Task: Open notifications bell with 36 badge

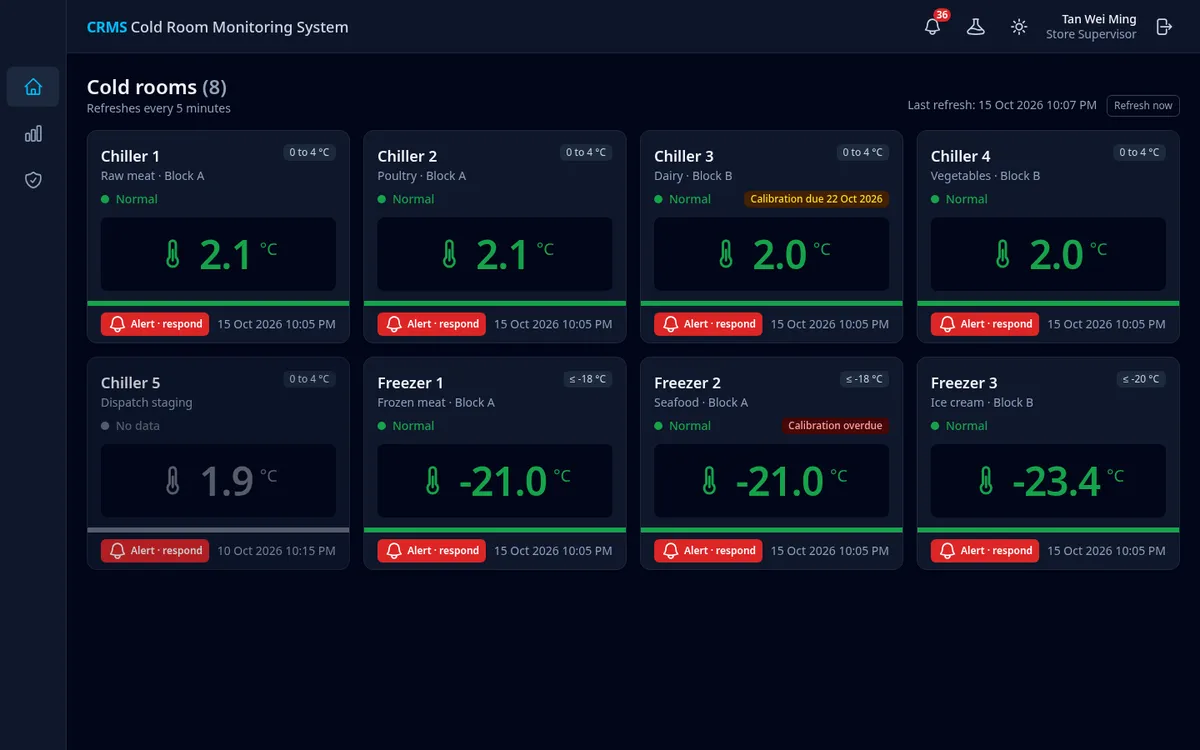Action: [933, 27]
